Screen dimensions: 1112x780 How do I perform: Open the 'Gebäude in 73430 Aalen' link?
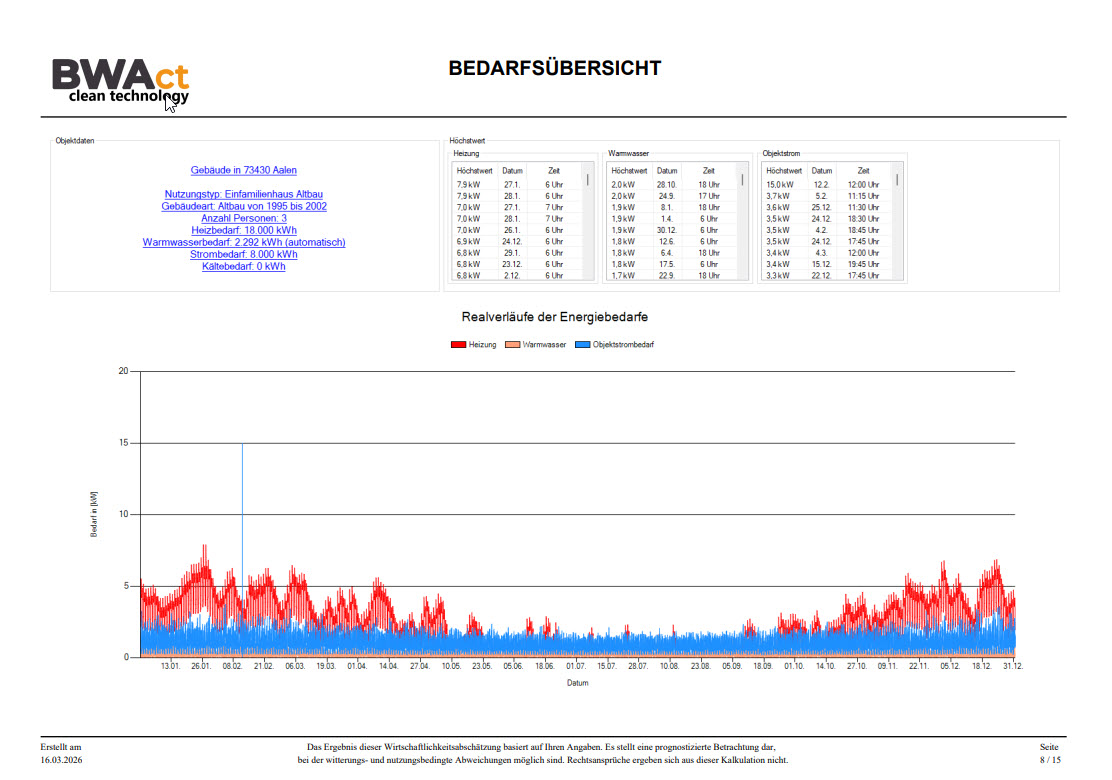243,170
